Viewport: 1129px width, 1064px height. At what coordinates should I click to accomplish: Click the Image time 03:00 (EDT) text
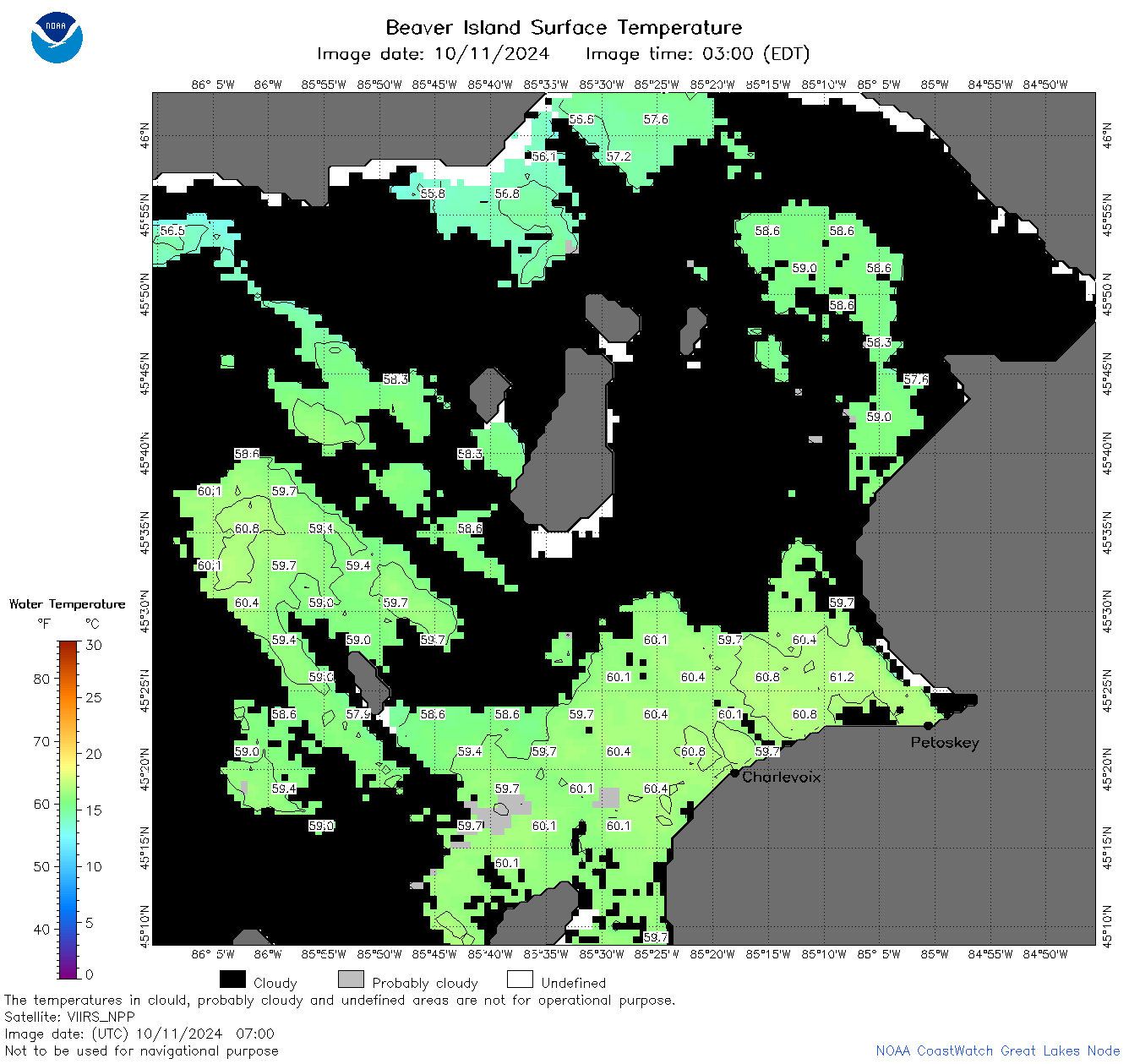tap(697, 54)
